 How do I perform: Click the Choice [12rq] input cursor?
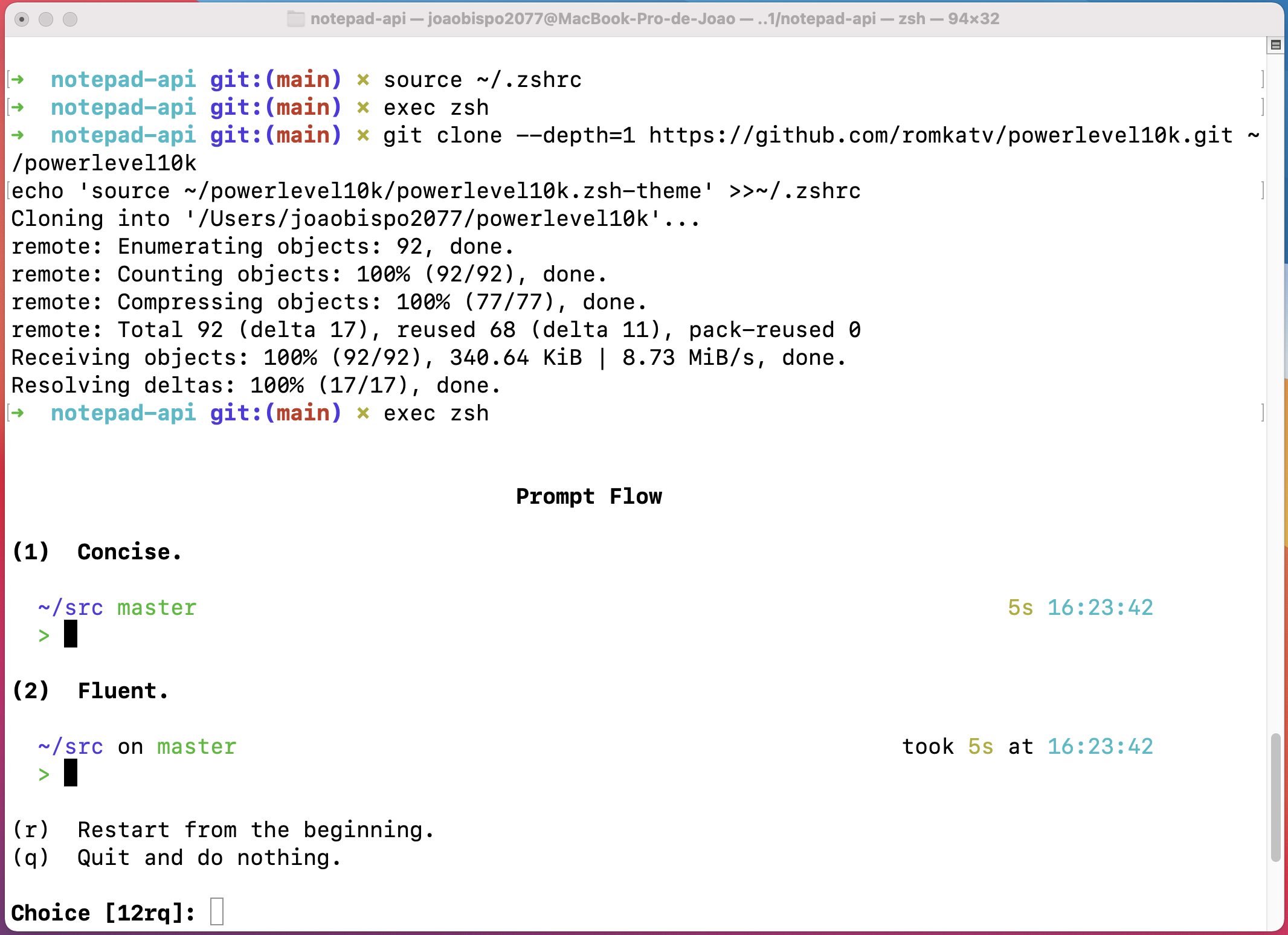215,913
